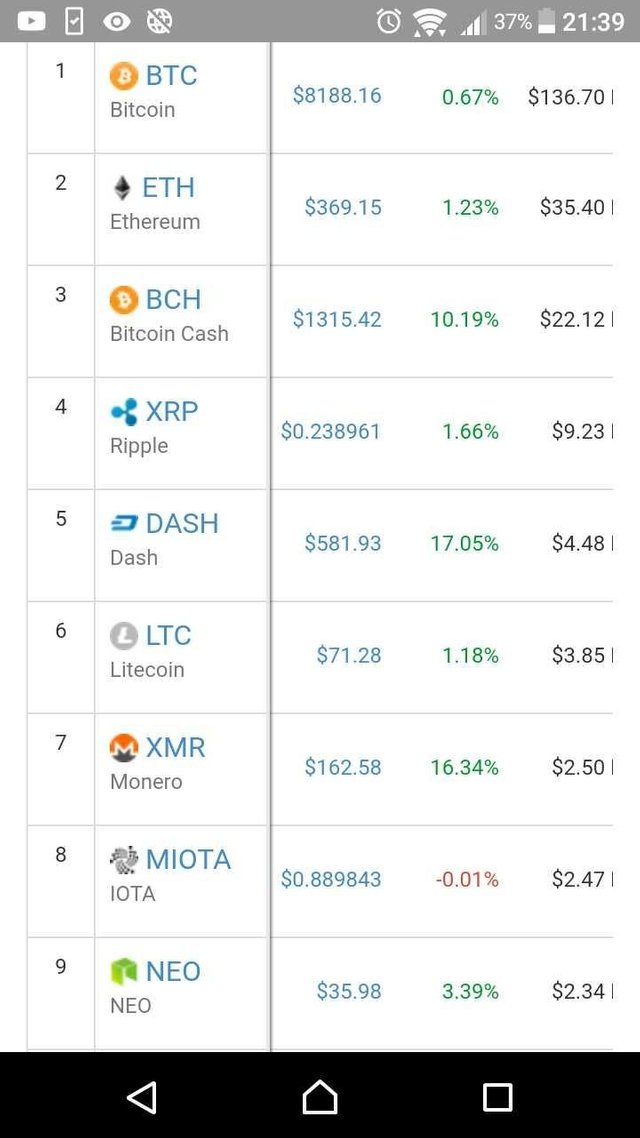The image size is (640, 1138).
Task: Tap the Ethereum diamond icon
Action: (x=122, y=187)
